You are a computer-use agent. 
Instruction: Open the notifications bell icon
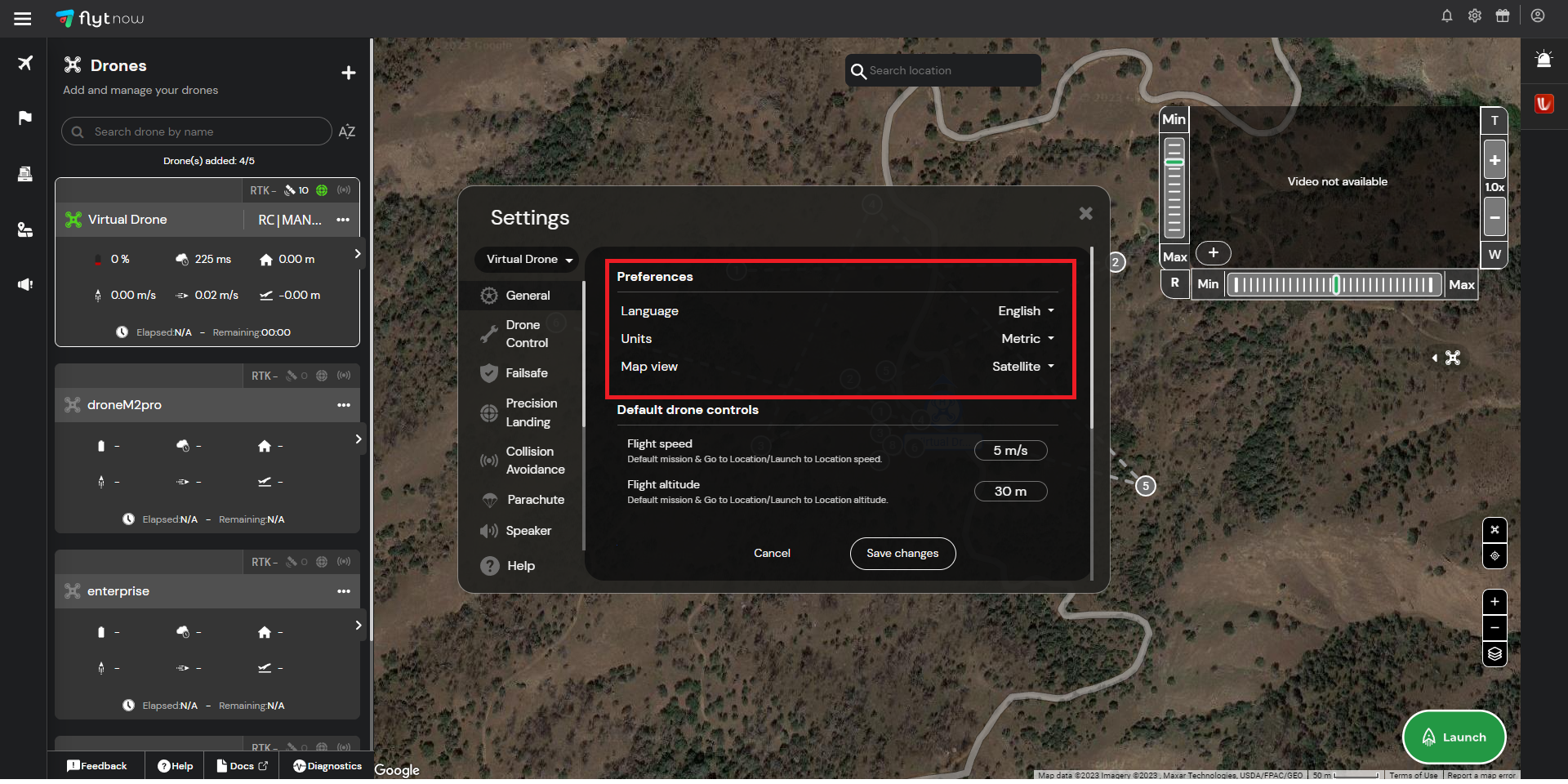click(1446, 16)
